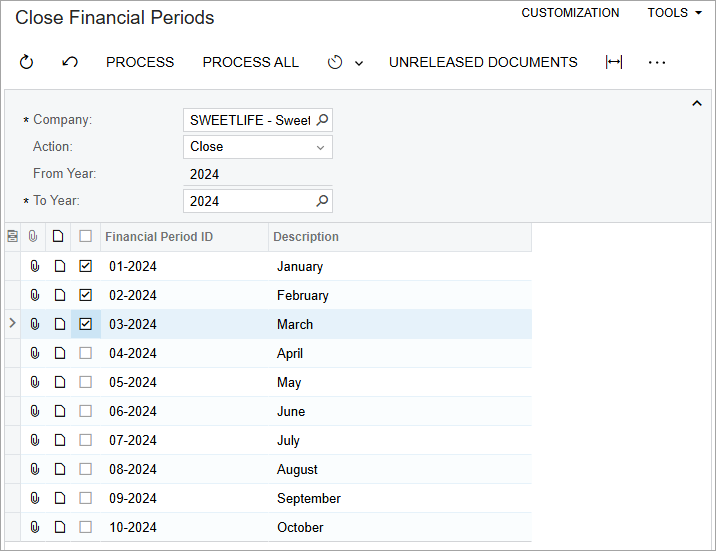This screenshot has height=551, width=716.
Task: Click the Refresh icon in the toolbar
Action: point(27,62)
